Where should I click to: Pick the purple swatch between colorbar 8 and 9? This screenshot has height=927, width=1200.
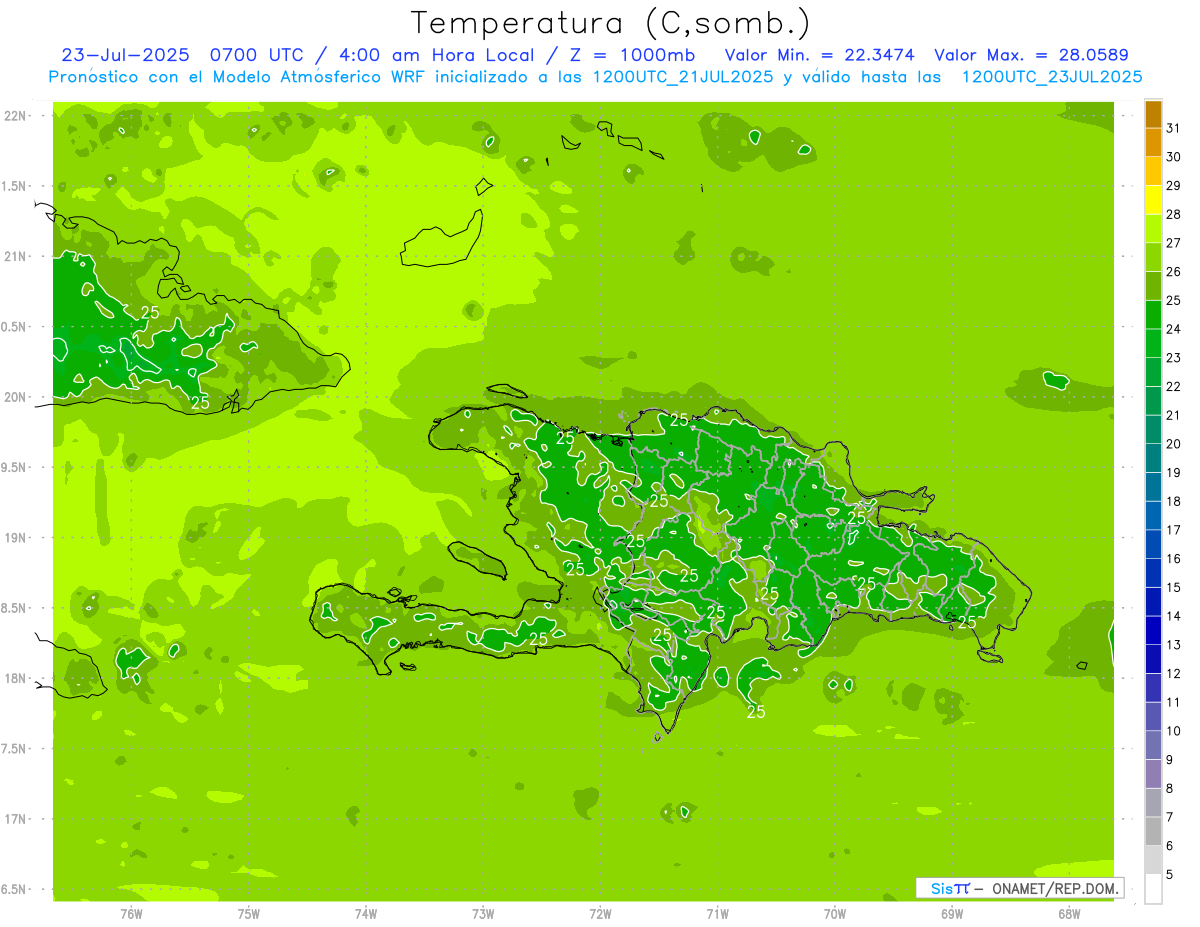point(1153,774)
